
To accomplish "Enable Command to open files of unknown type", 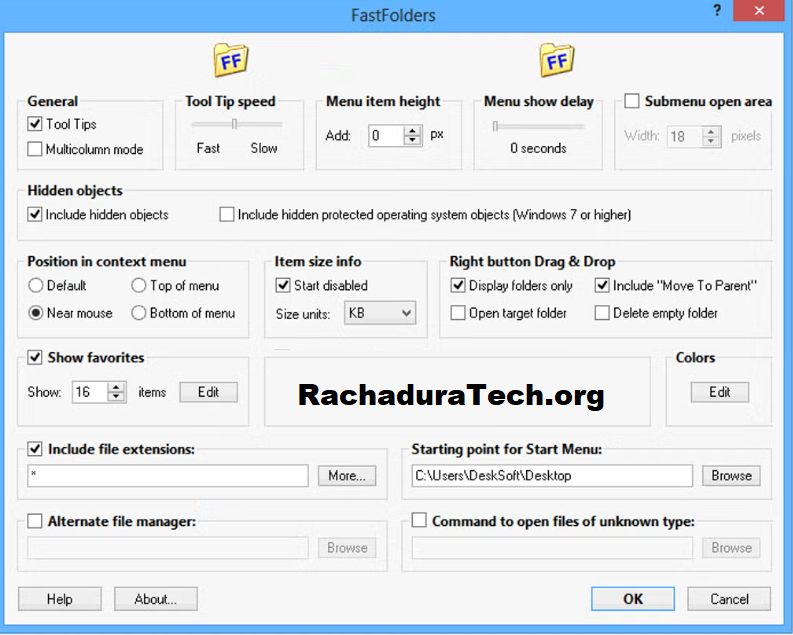I will click(x=419, y=520).
